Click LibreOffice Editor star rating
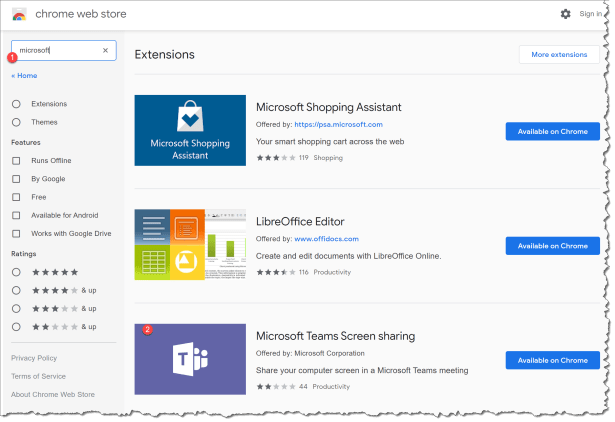 coord(276,272)
